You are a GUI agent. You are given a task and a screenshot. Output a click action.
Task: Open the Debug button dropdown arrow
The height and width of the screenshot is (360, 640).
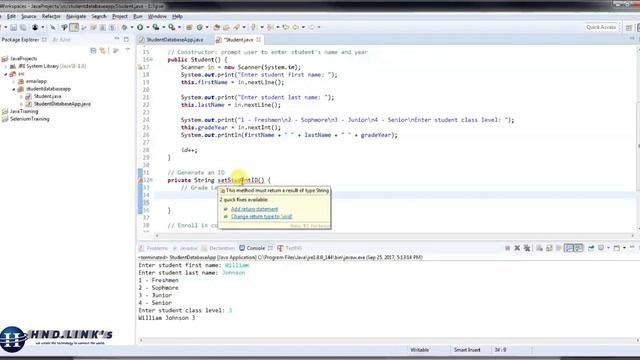pyautogui.click(x=131, y=27)
